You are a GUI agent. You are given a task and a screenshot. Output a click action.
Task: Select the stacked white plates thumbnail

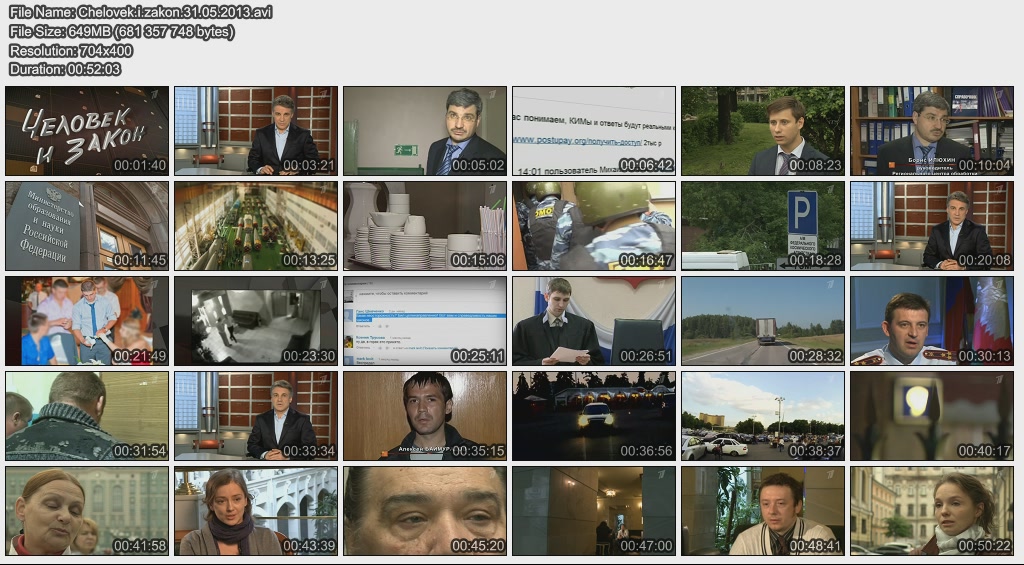point(425,226)
